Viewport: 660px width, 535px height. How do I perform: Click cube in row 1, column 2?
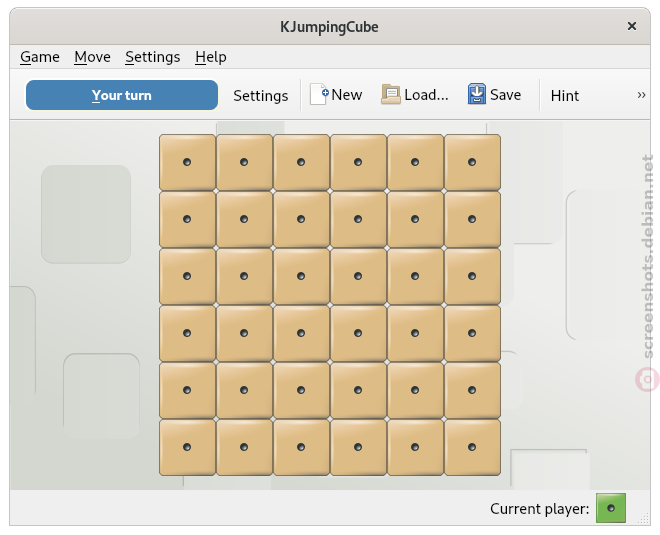(x=244, y=162)
